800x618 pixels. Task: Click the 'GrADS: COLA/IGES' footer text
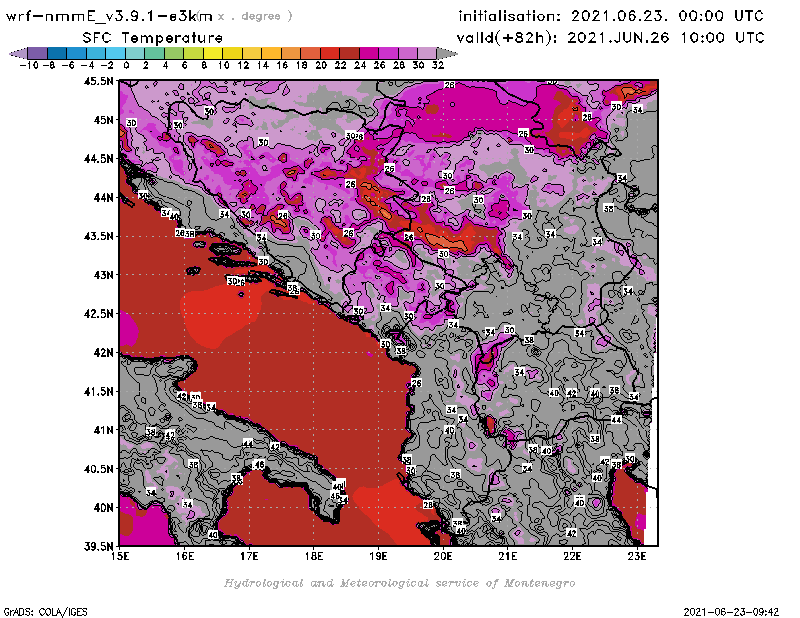coord(45,612)
